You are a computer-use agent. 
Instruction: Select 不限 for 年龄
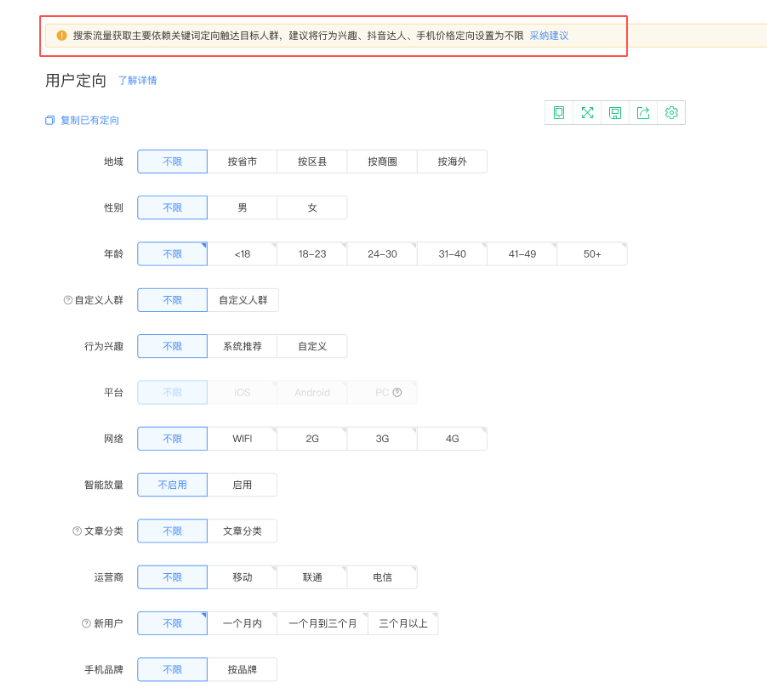(172, 254)
